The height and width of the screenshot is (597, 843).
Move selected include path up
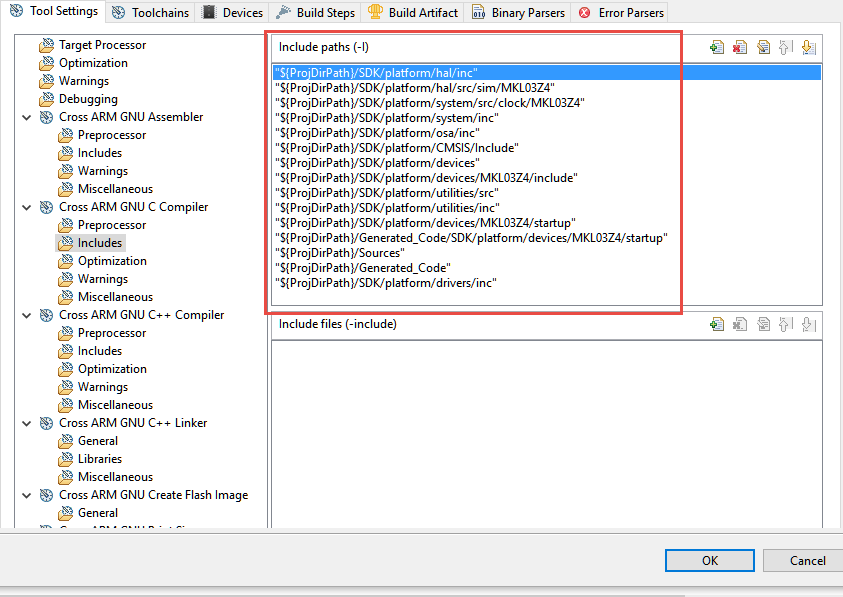tap(785, 47)
